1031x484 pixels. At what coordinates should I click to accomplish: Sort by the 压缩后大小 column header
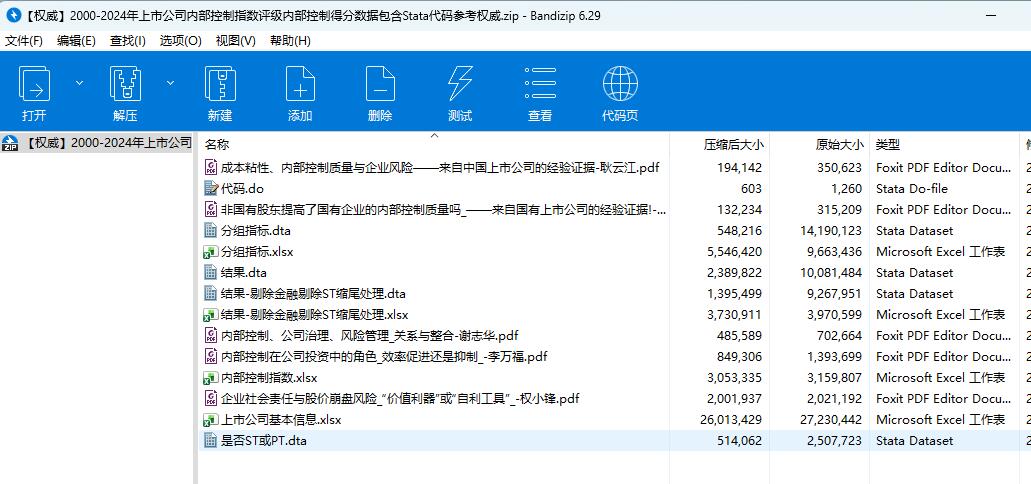[734, 145]
